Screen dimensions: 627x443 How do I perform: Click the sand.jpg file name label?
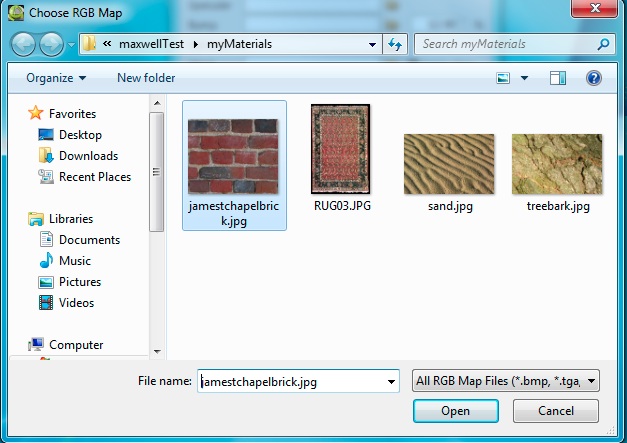(x=450, y=206)
